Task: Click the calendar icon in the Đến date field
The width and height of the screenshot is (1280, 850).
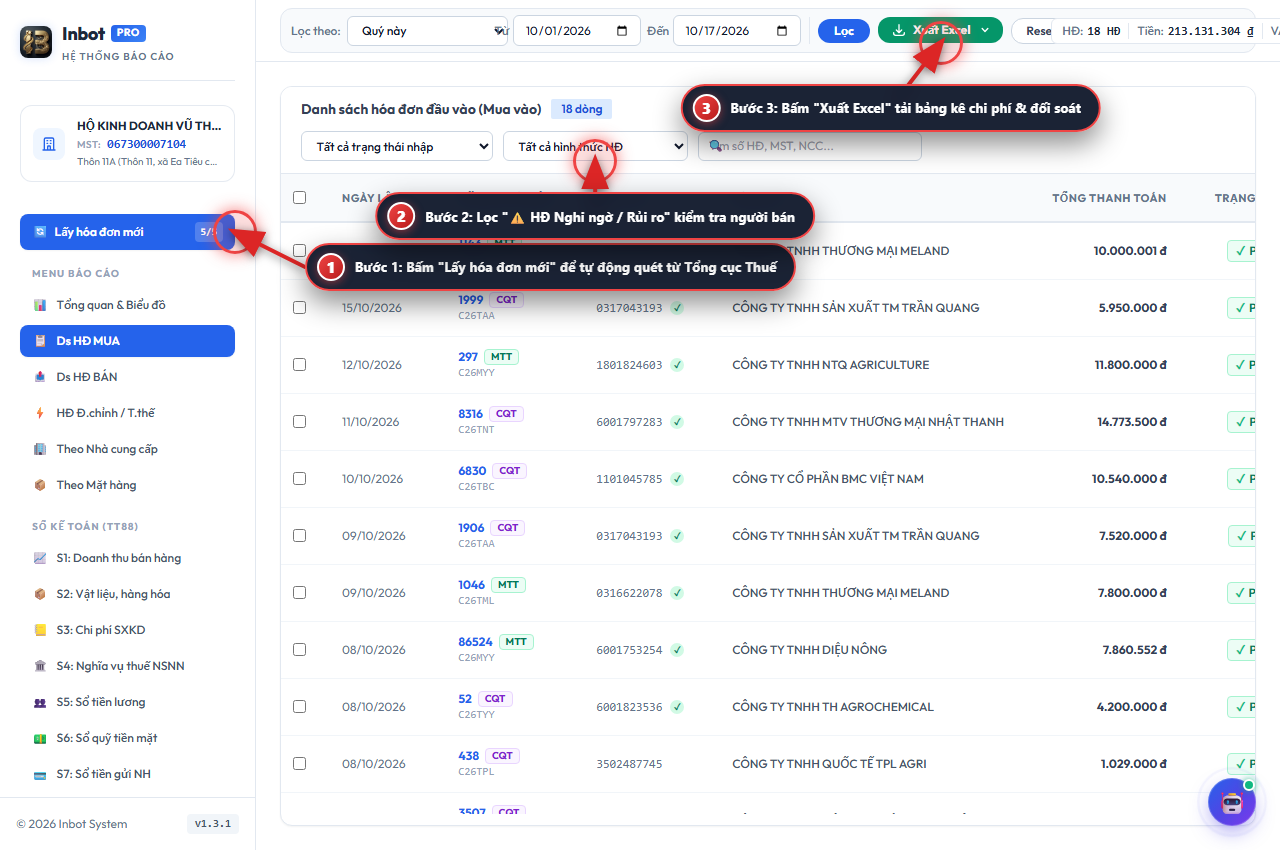Action: 782,31
